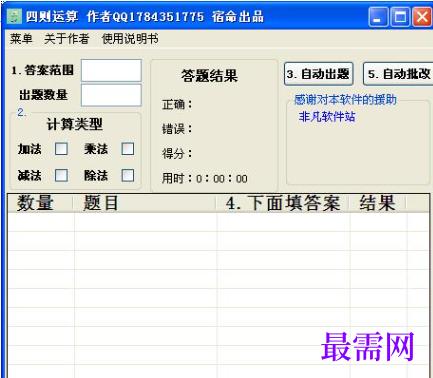Enable the 减法 checkbox
Image resolution: width=433 pixels, height=378 pixels.
click(61, 175)
